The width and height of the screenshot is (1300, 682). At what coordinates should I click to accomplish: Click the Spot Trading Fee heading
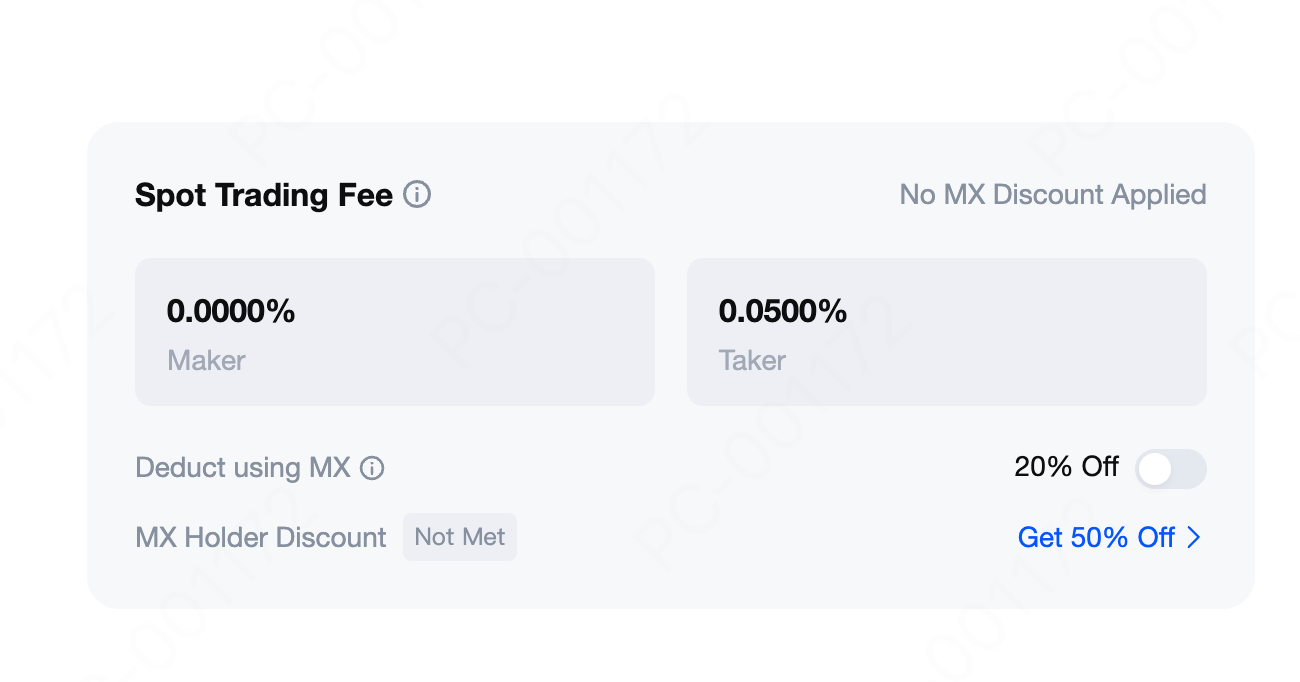(263, 195)
